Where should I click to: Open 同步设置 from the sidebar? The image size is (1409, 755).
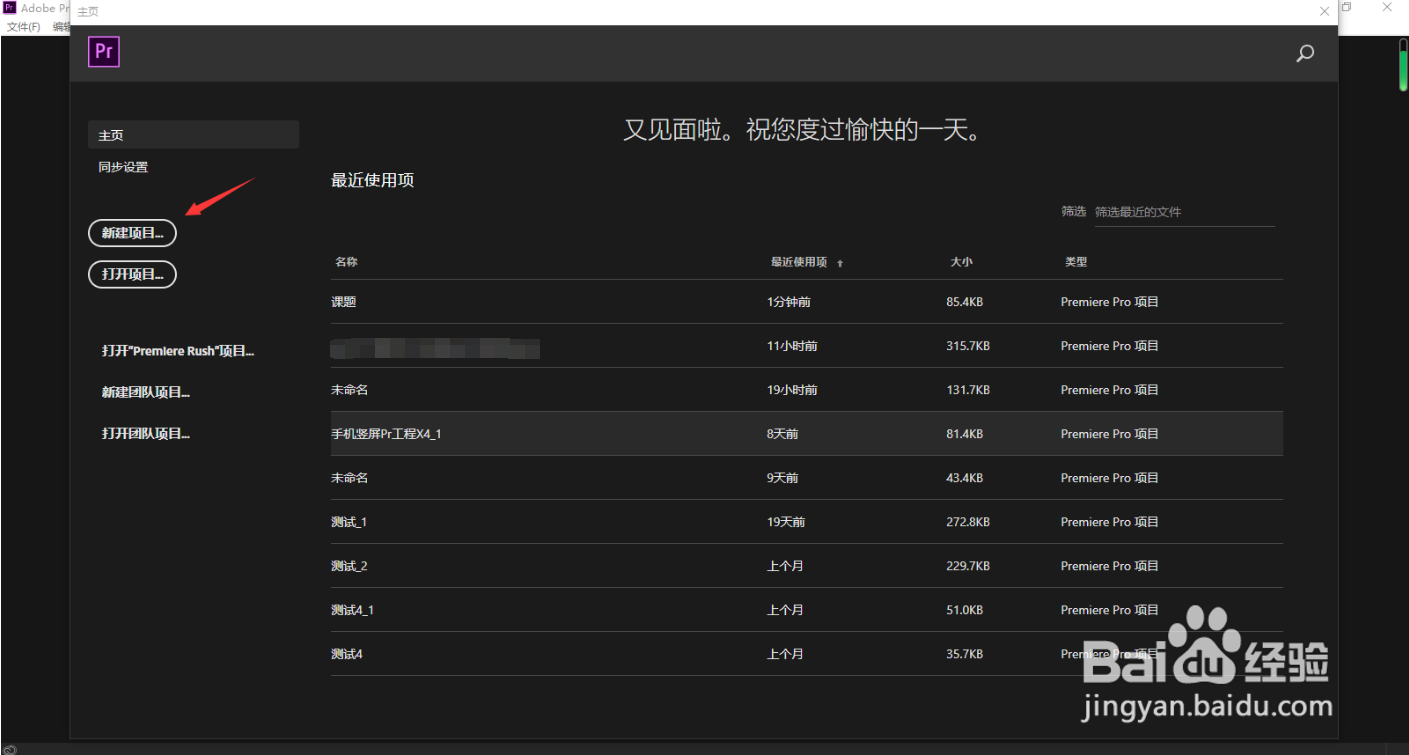click(123, 166)
